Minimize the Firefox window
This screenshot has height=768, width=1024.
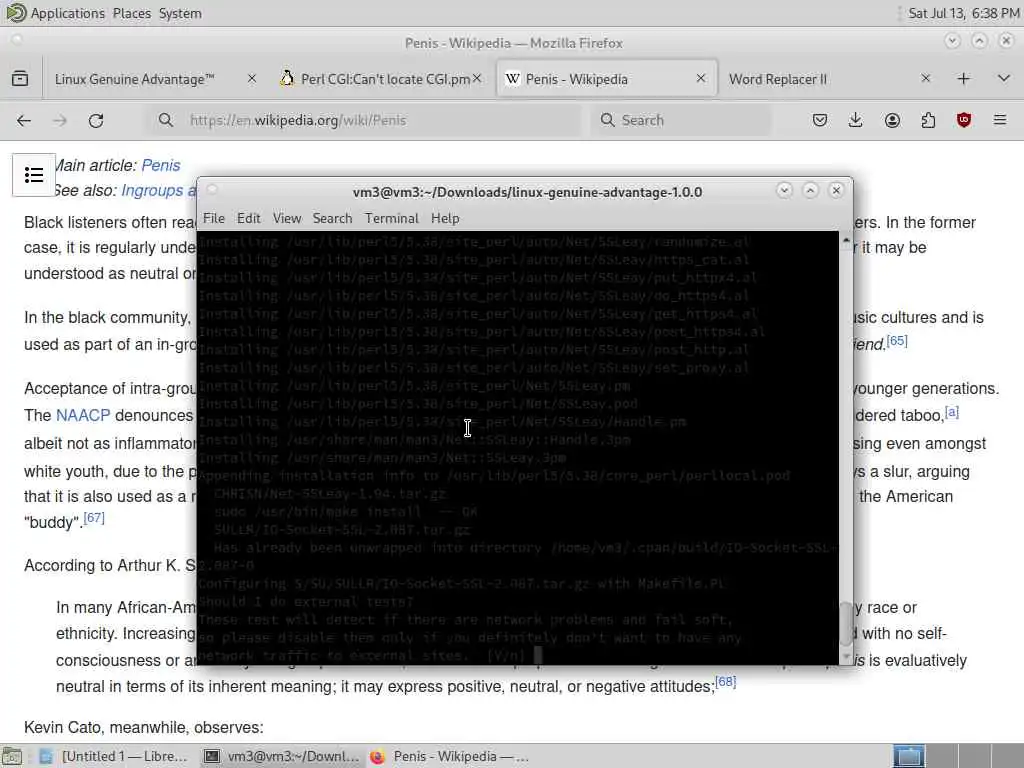[x=952, y=41]
